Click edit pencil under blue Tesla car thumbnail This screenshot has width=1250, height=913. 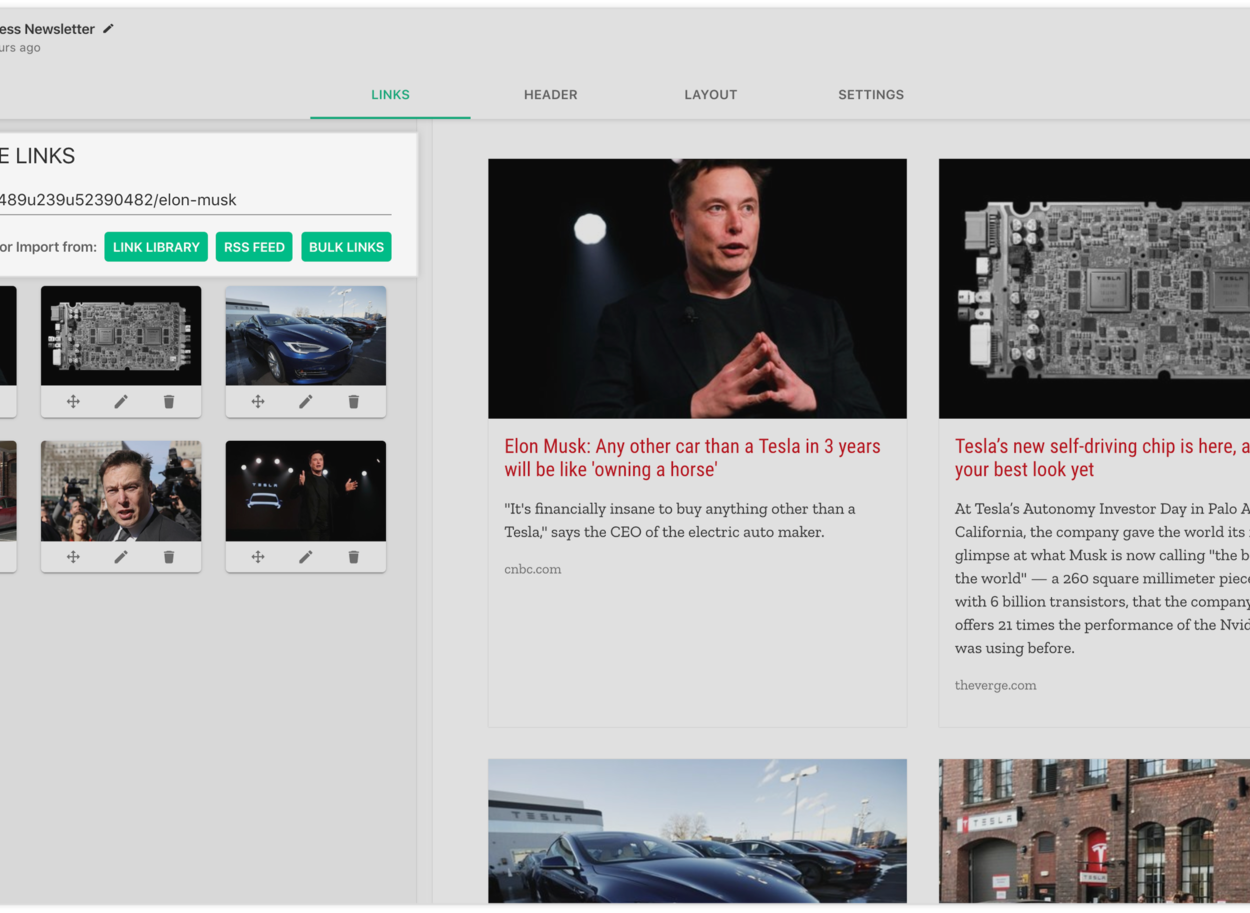click(x=306, y=401)
